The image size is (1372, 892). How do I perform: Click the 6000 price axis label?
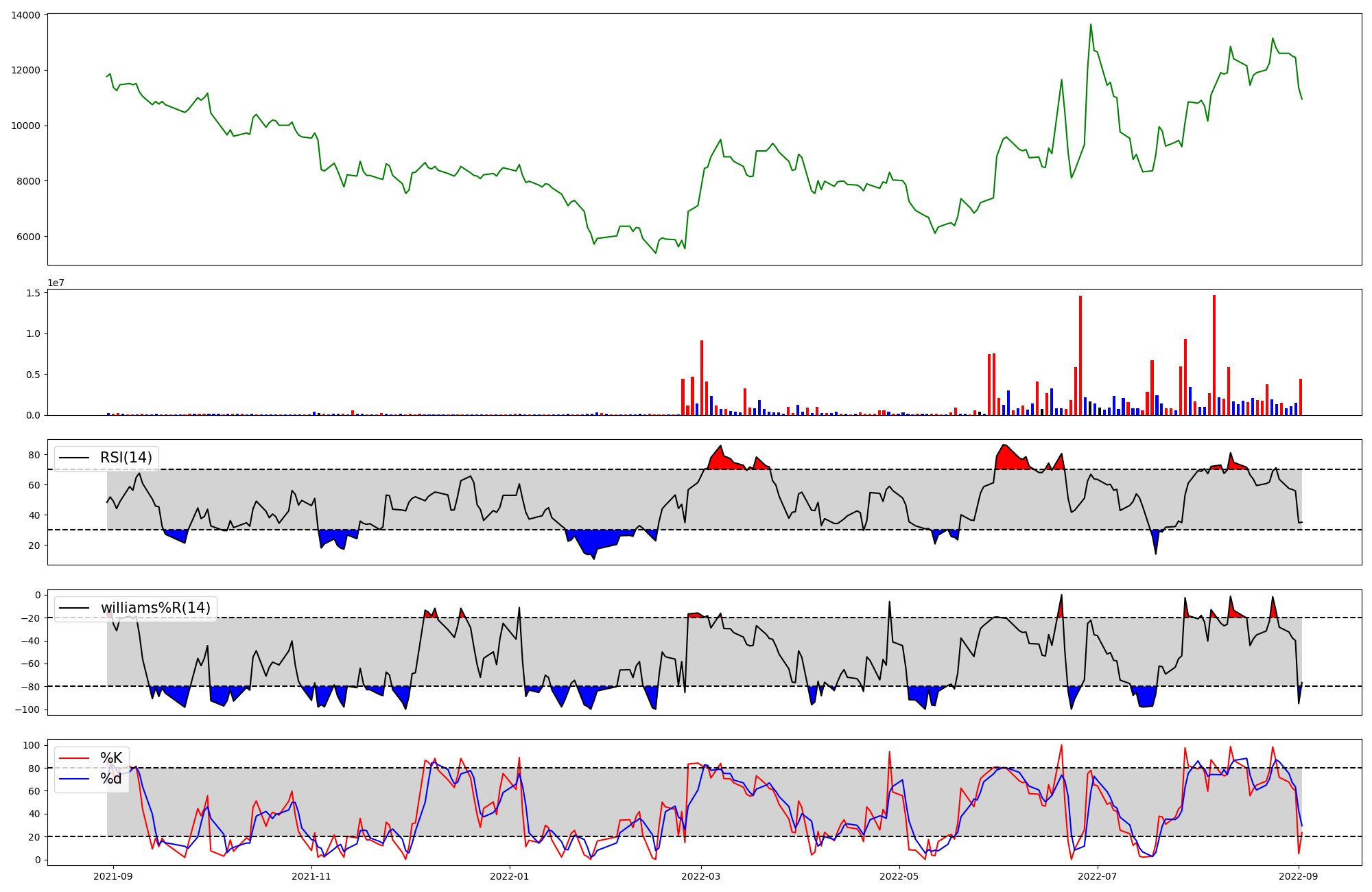pos(28,237)
